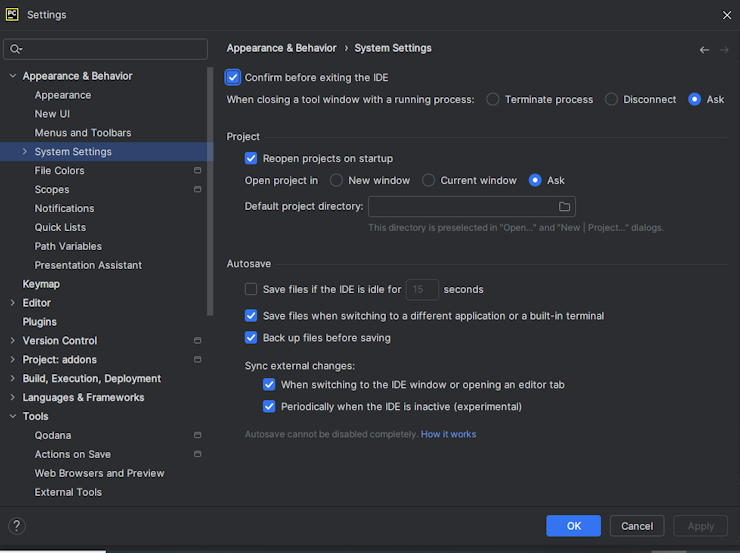The width and height of the screenshot is (740, 553).
Task: Select the Terminate process radio button
Action: 493,100
